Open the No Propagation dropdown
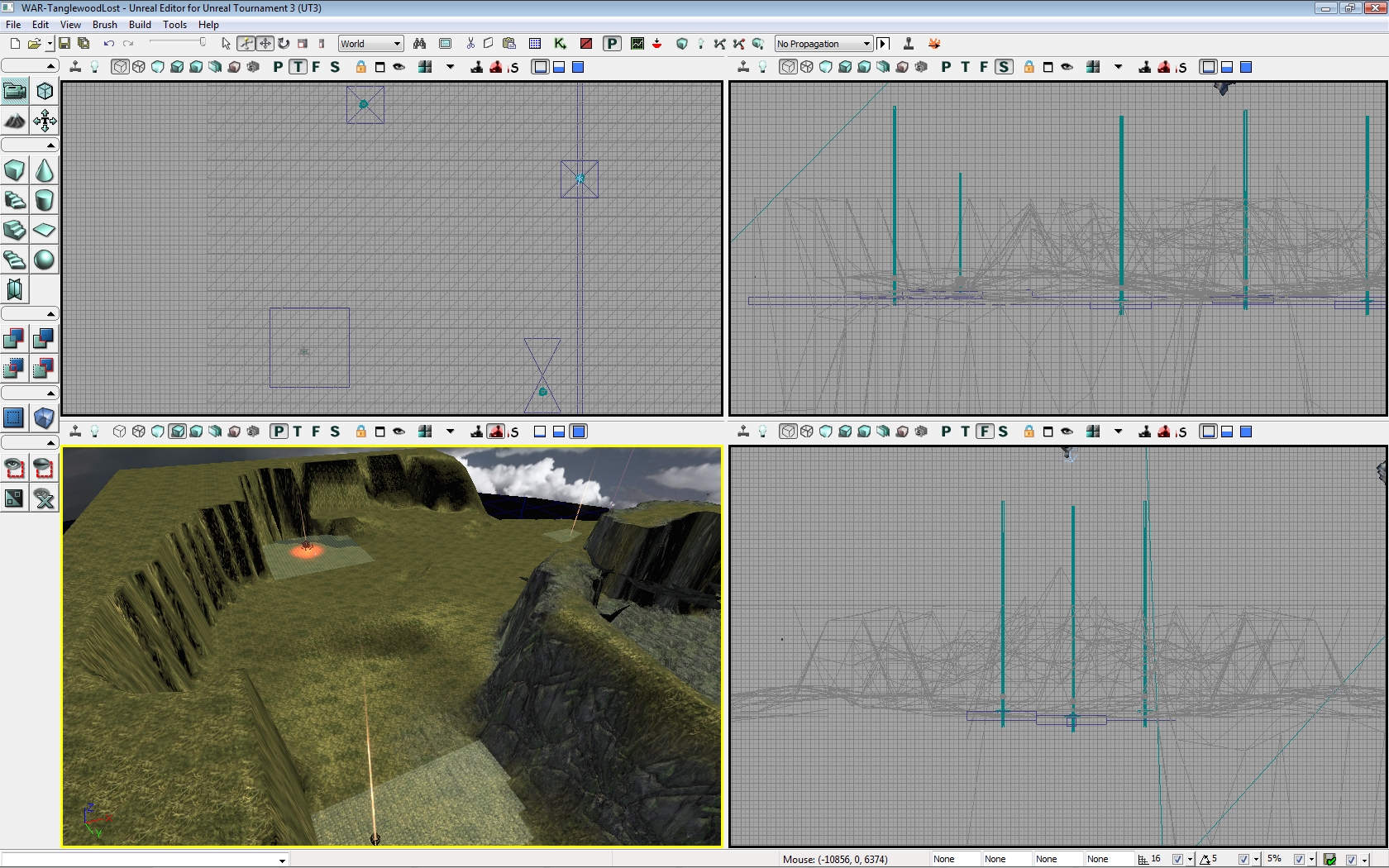Screen dimensions: 1389x868 [x=823, y=44]
